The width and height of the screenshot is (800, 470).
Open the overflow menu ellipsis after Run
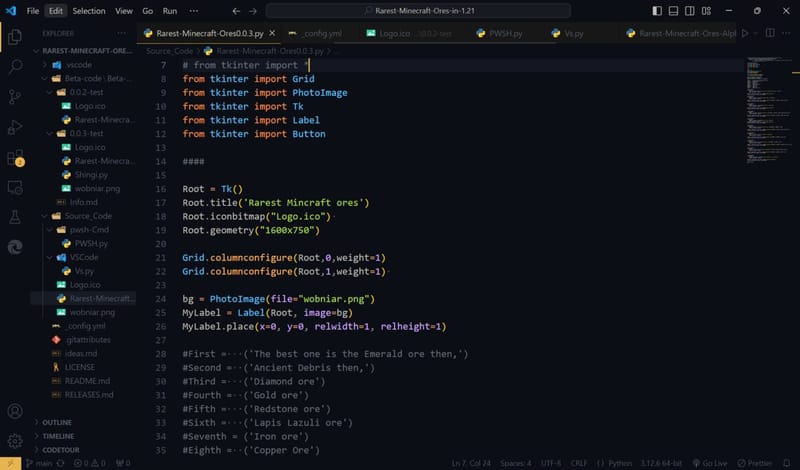(x=194, y=11)
